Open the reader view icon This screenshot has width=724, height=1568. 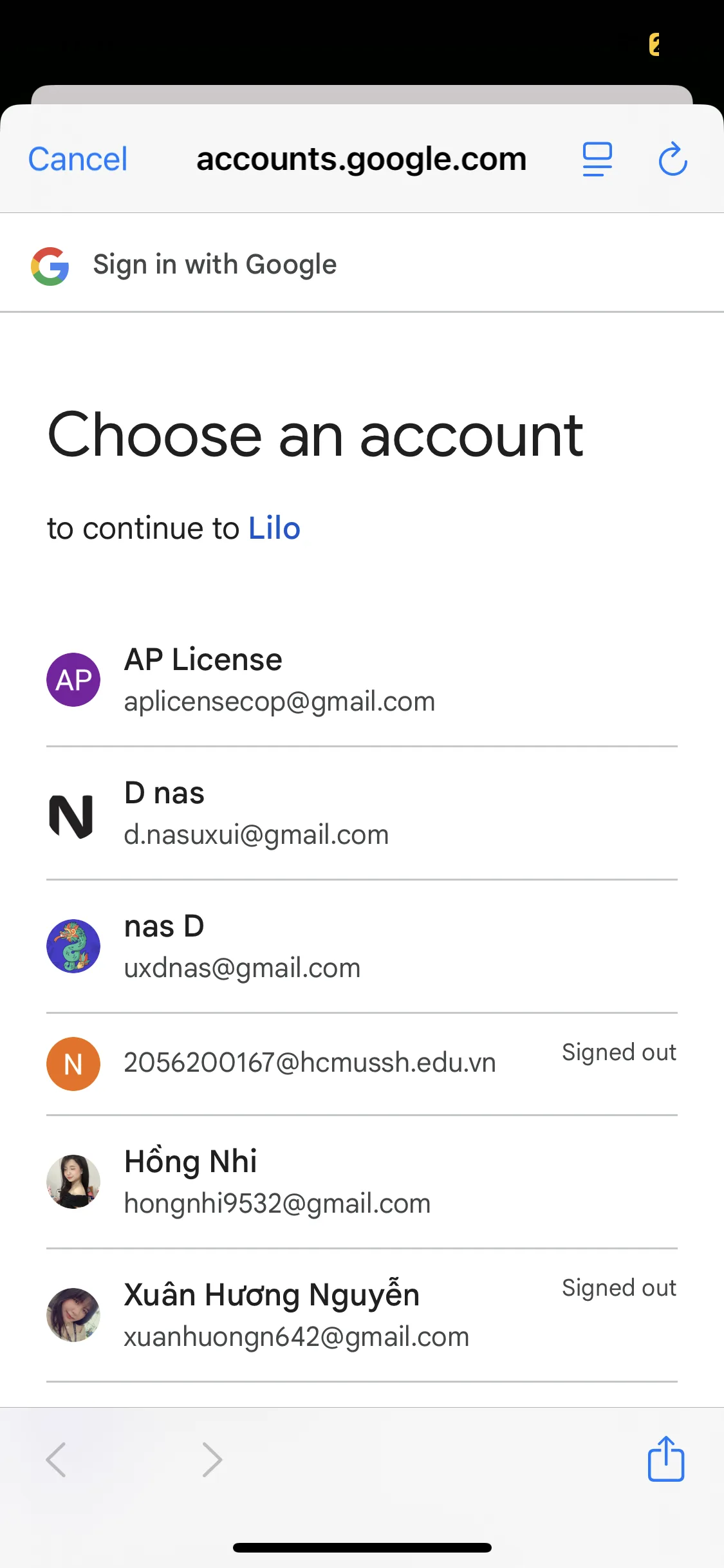coord(597,159)
